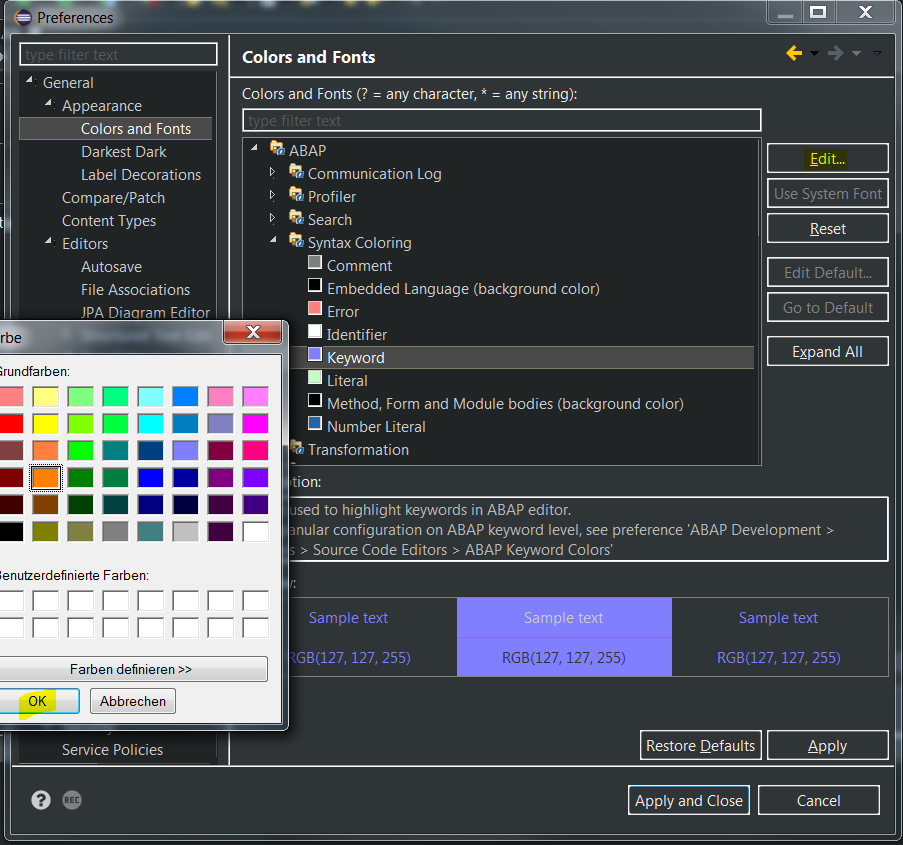Pick the orange color swatch
903x845 pixels.
tap(46, 478)
